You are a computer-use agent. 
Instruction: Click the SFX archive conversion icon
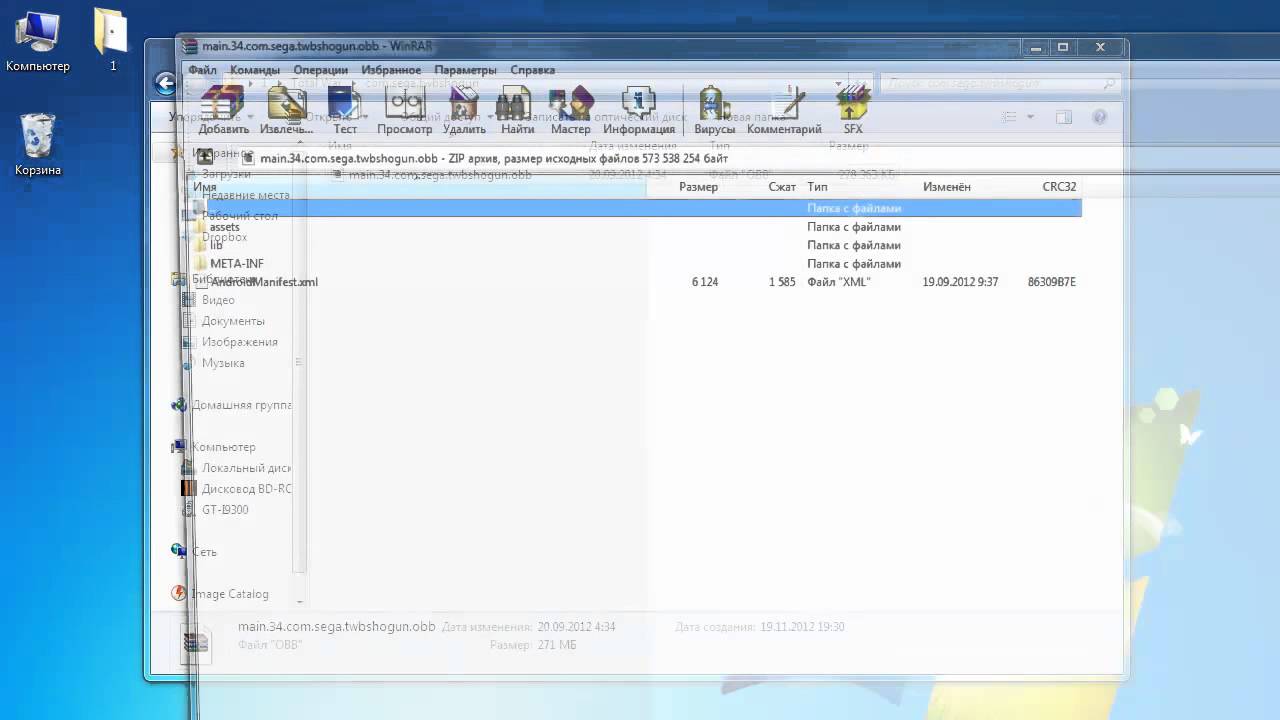pos(852,110)
